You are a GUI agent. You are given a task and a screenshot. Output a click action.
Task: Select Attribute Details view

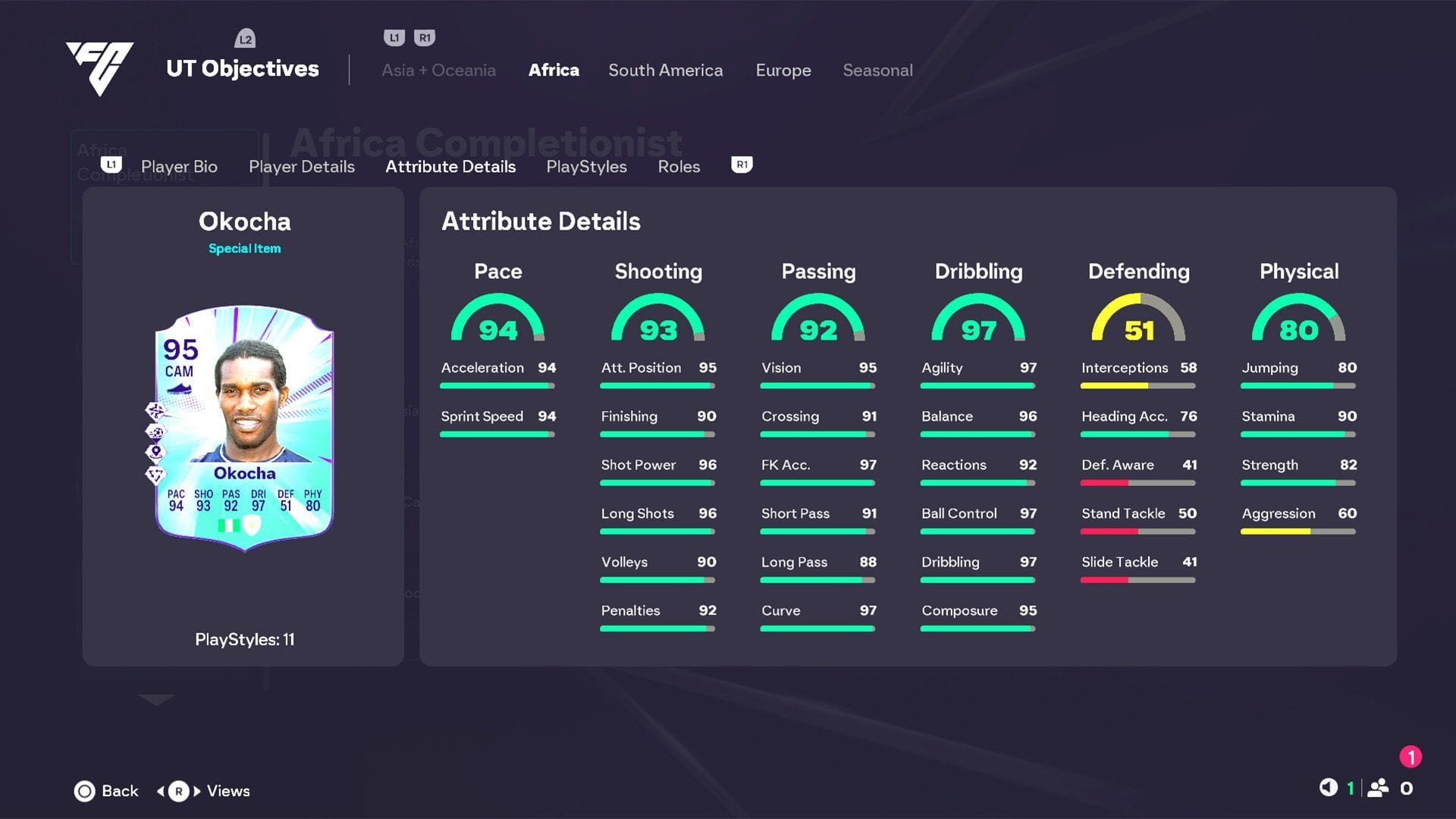(x=450, y=167)
